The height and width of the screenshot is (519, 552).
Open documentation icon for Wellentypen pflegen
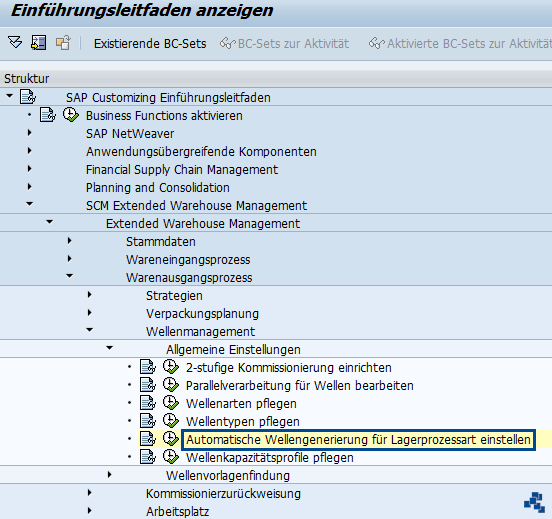[148, 421]
